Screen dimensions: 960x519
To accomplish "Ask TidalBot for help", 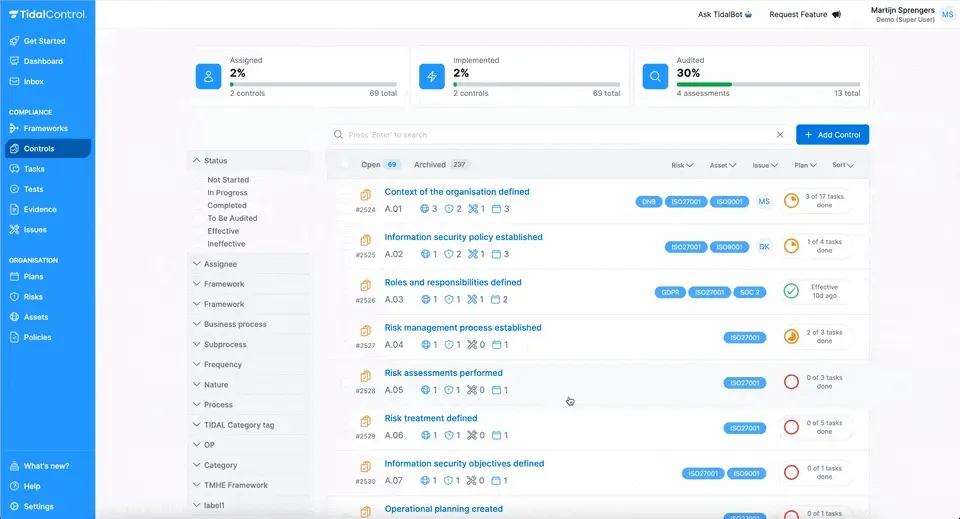I will [x=725, y=14].
